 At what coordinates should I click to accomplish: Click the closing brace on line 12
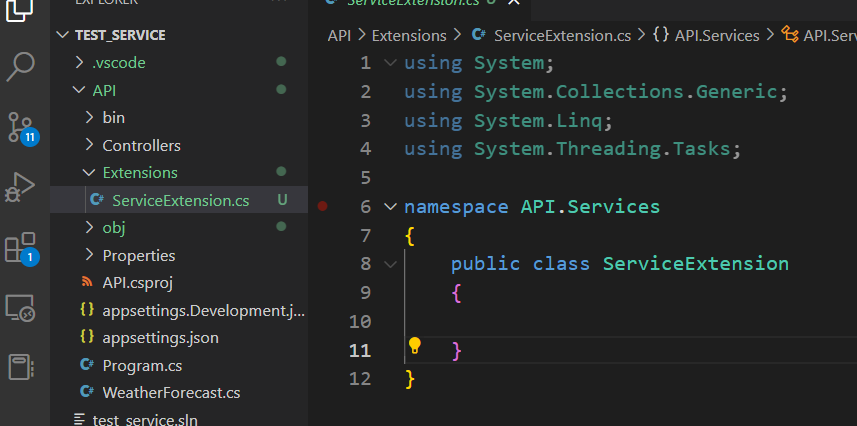click(410, 378)
